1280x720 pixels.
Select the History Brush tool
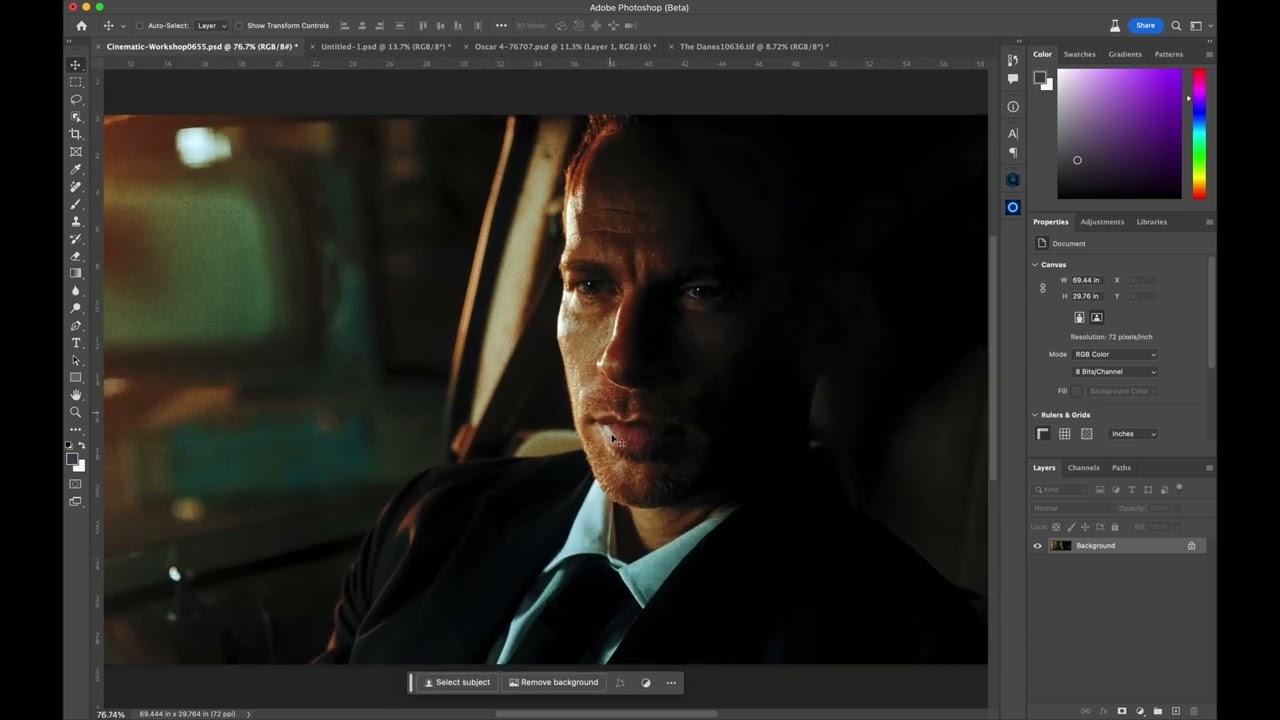pos(75,239)
